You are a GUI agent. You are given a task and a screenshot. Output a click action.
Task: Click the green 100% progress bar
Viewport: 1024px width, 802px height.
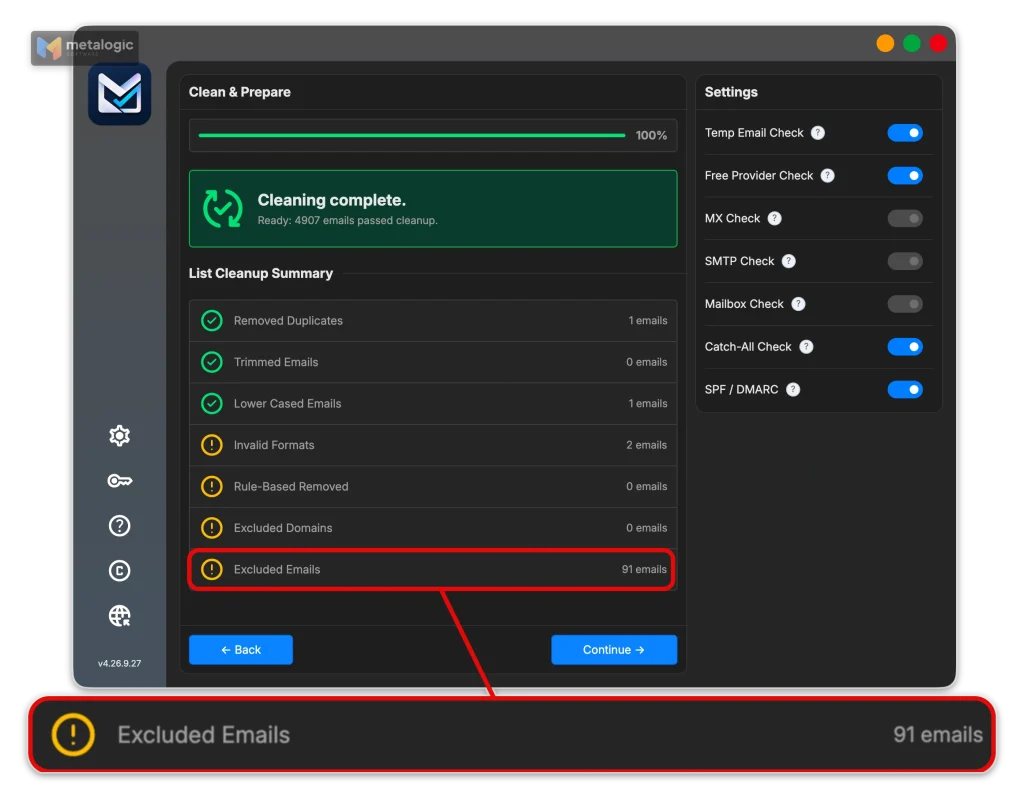tap(411, 136)
